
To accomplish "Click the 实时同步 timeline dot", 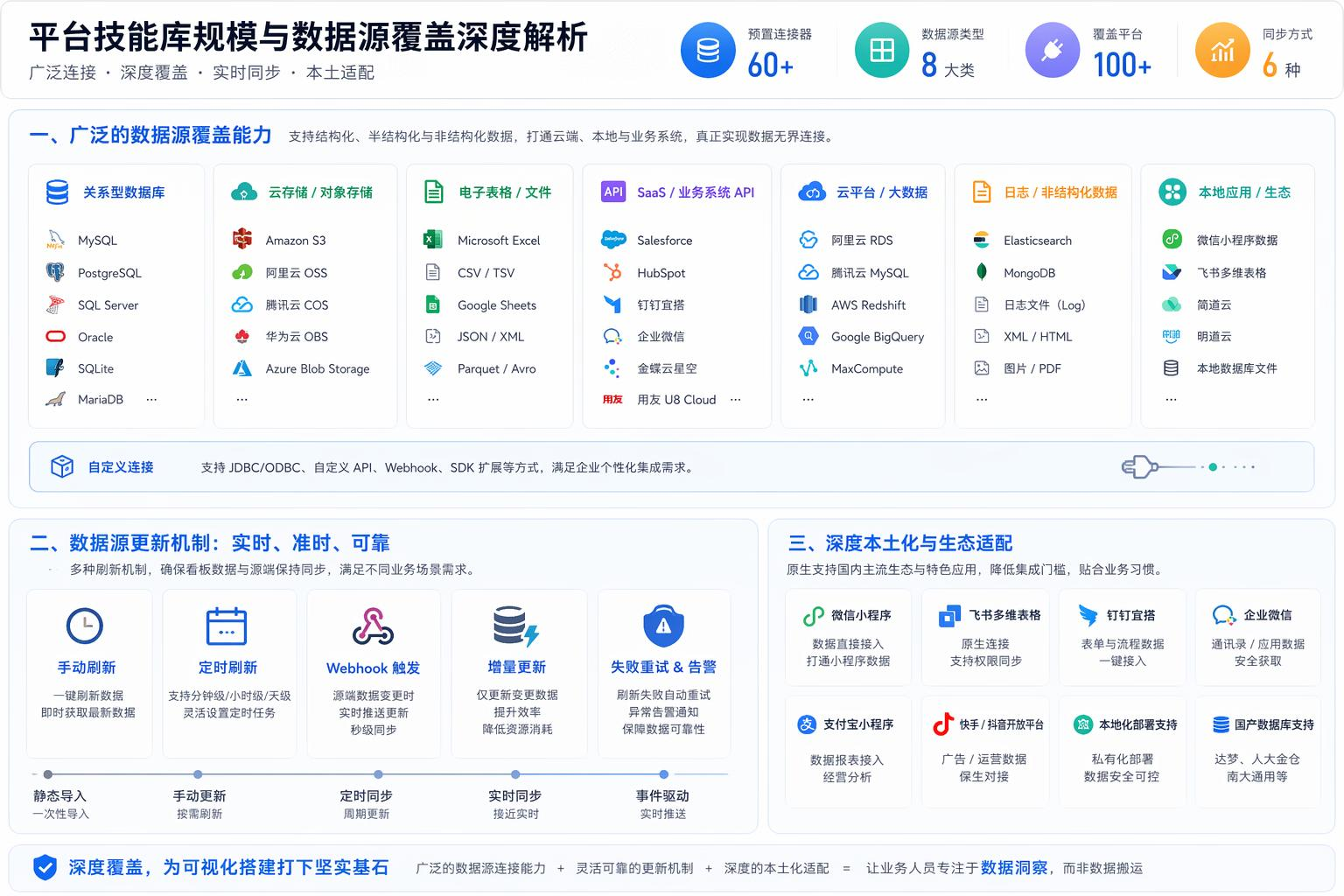I will [x=515, y=774].
